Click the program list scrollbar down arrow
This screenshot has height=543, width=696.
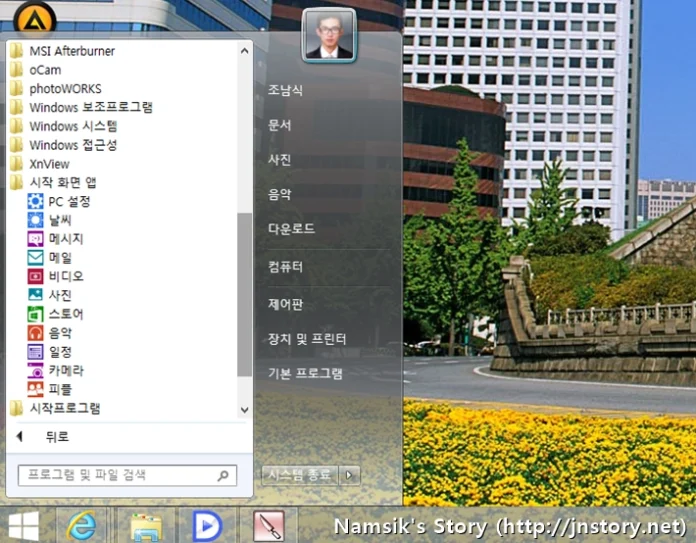(x=245, y=410)
